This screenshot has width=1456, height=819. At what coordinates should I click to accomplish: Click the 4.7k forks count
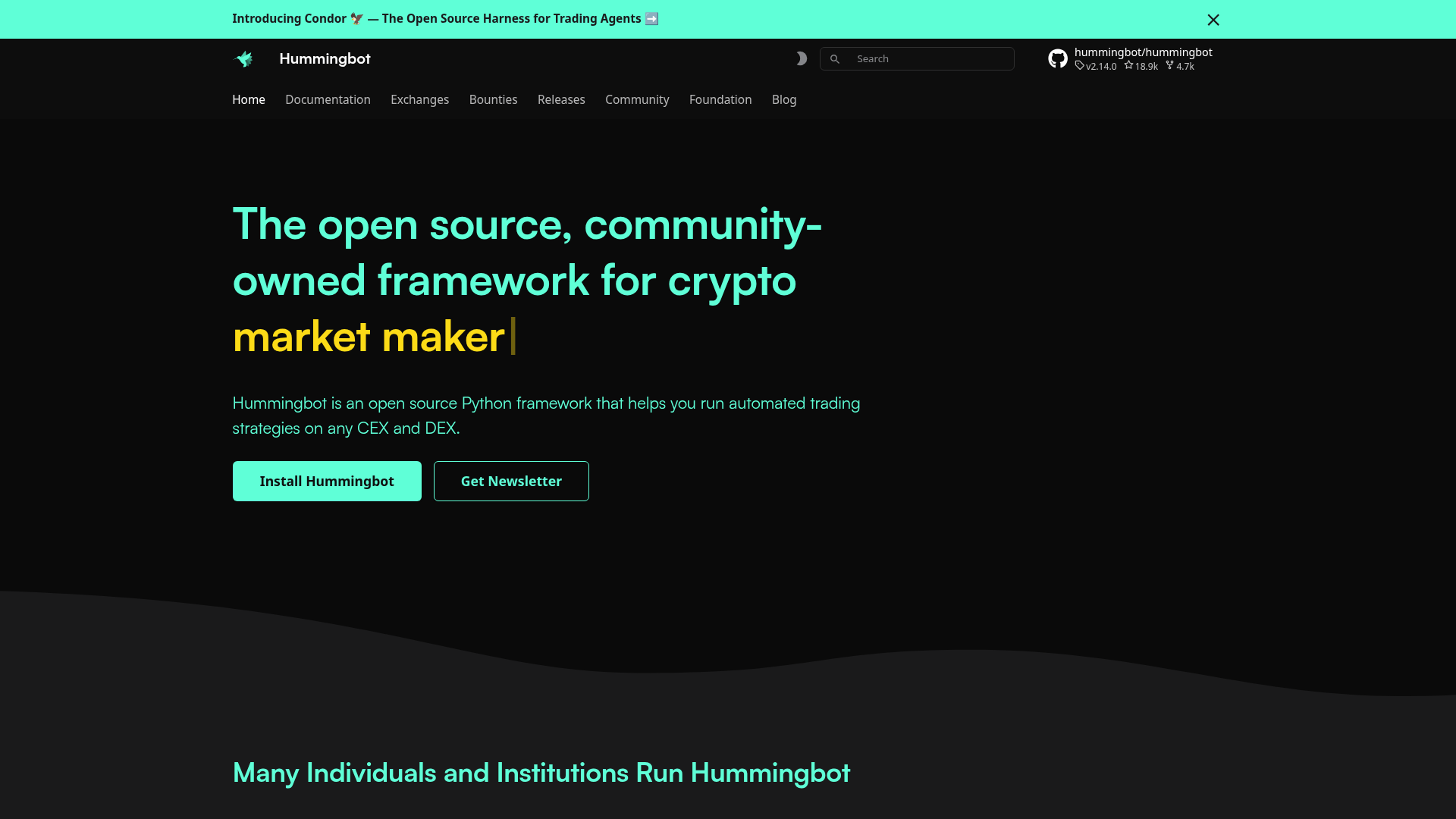(x=1180, y=66)
